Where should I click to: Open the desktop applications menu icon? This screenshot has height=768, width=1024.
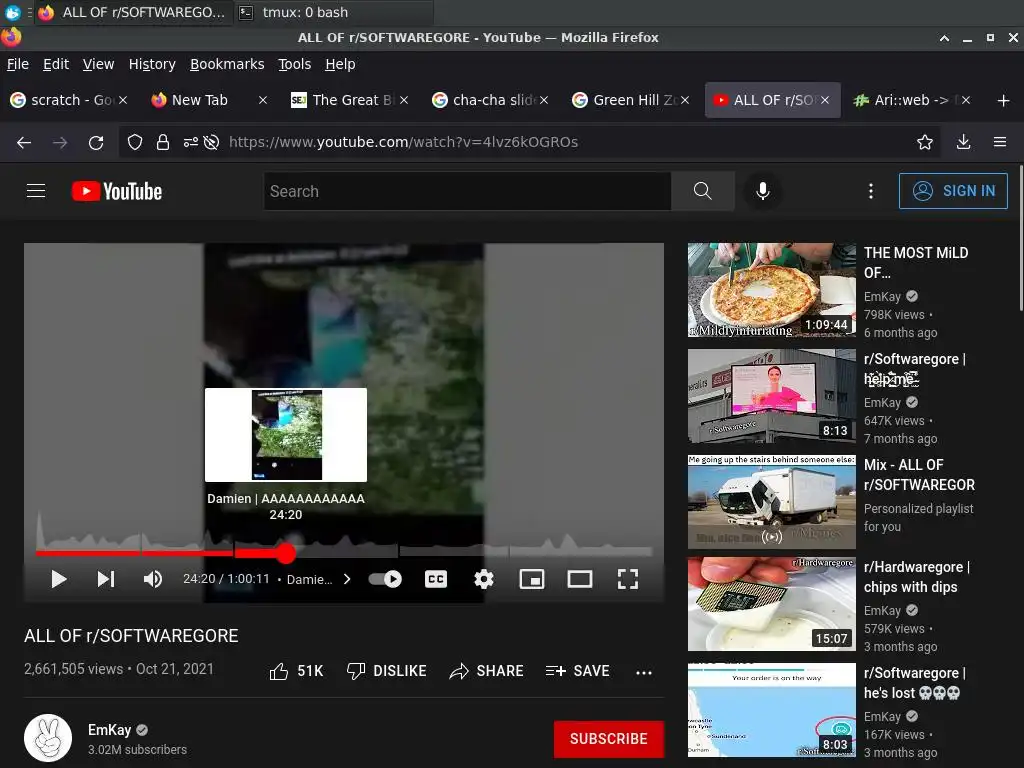pyautogui.click(x=12, y=12)
